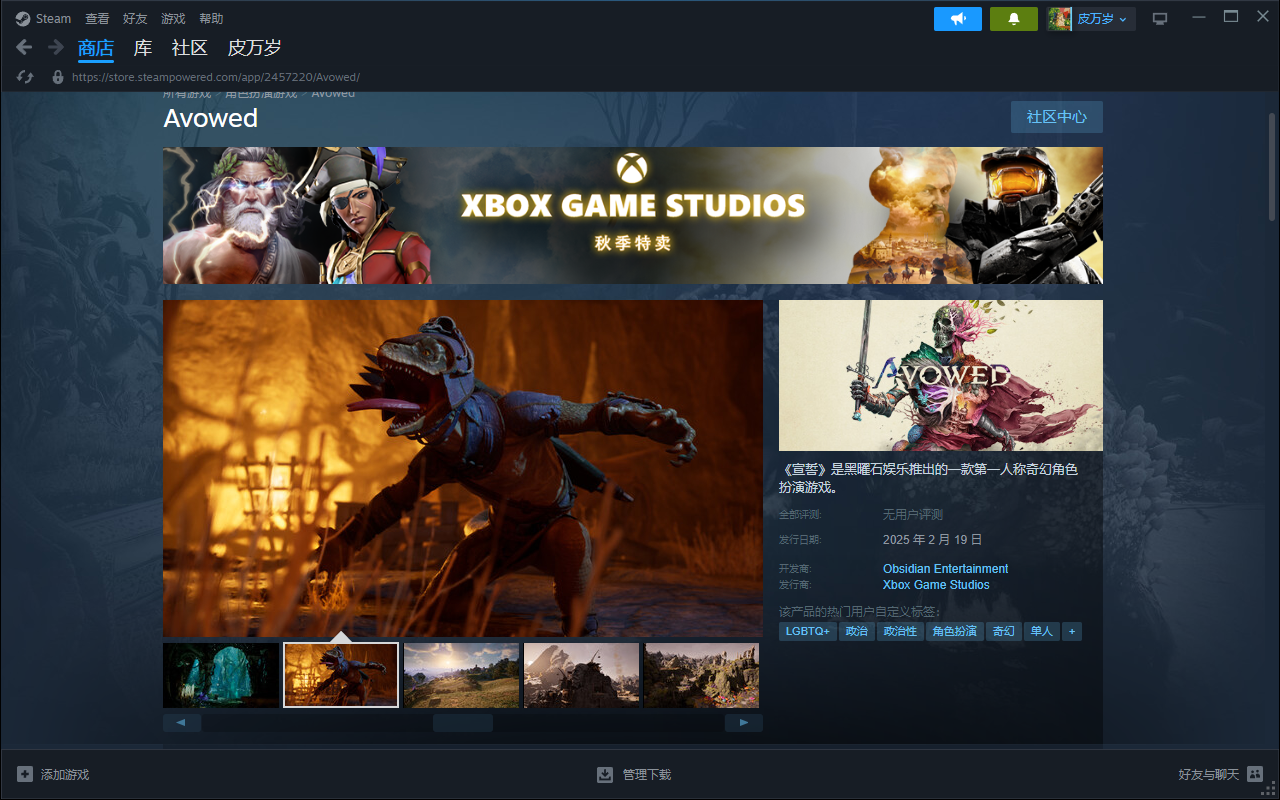The image size is (1280, 800).
Task: Click the add game plus icon
Action: [25, 774]
